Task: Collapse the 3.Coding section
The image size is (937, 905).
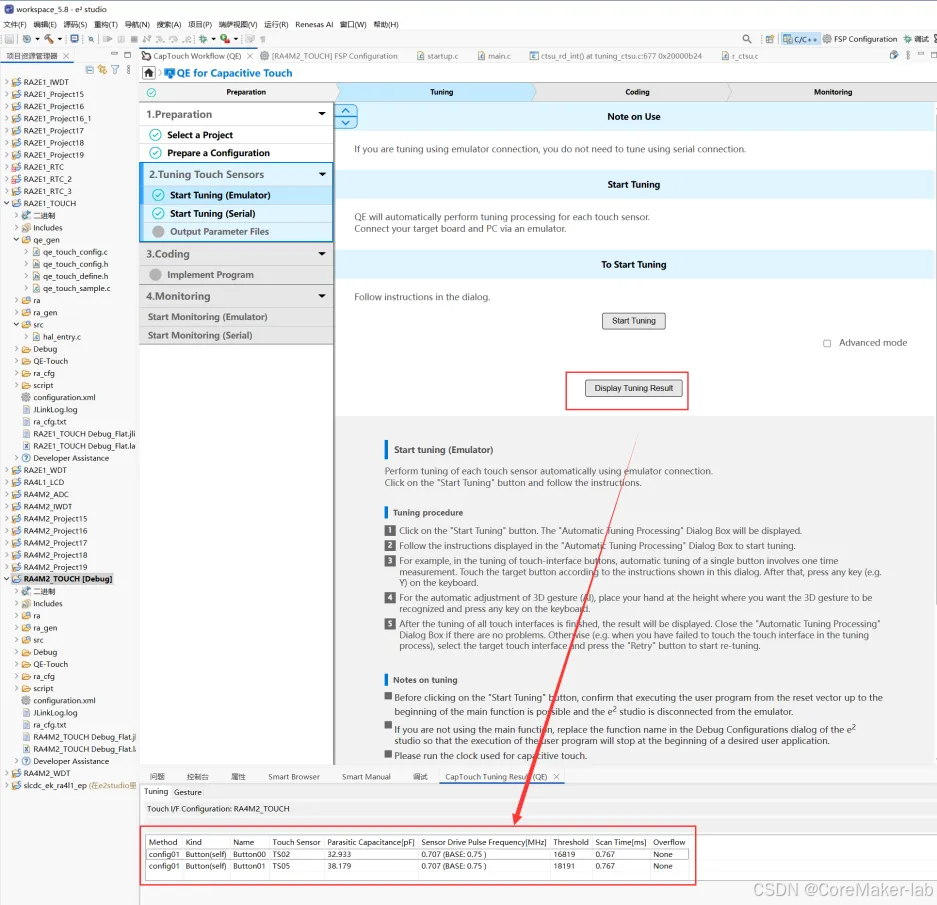Action: pos(322,254)
